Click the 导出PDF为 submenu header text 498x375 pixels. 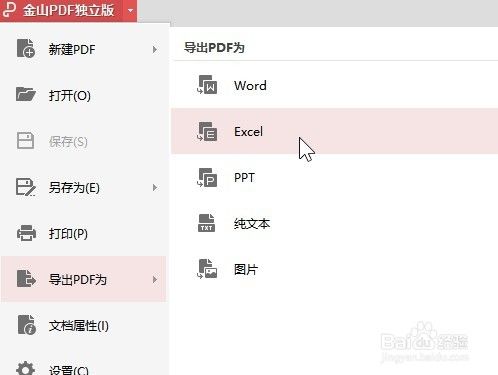click(214, 48)
